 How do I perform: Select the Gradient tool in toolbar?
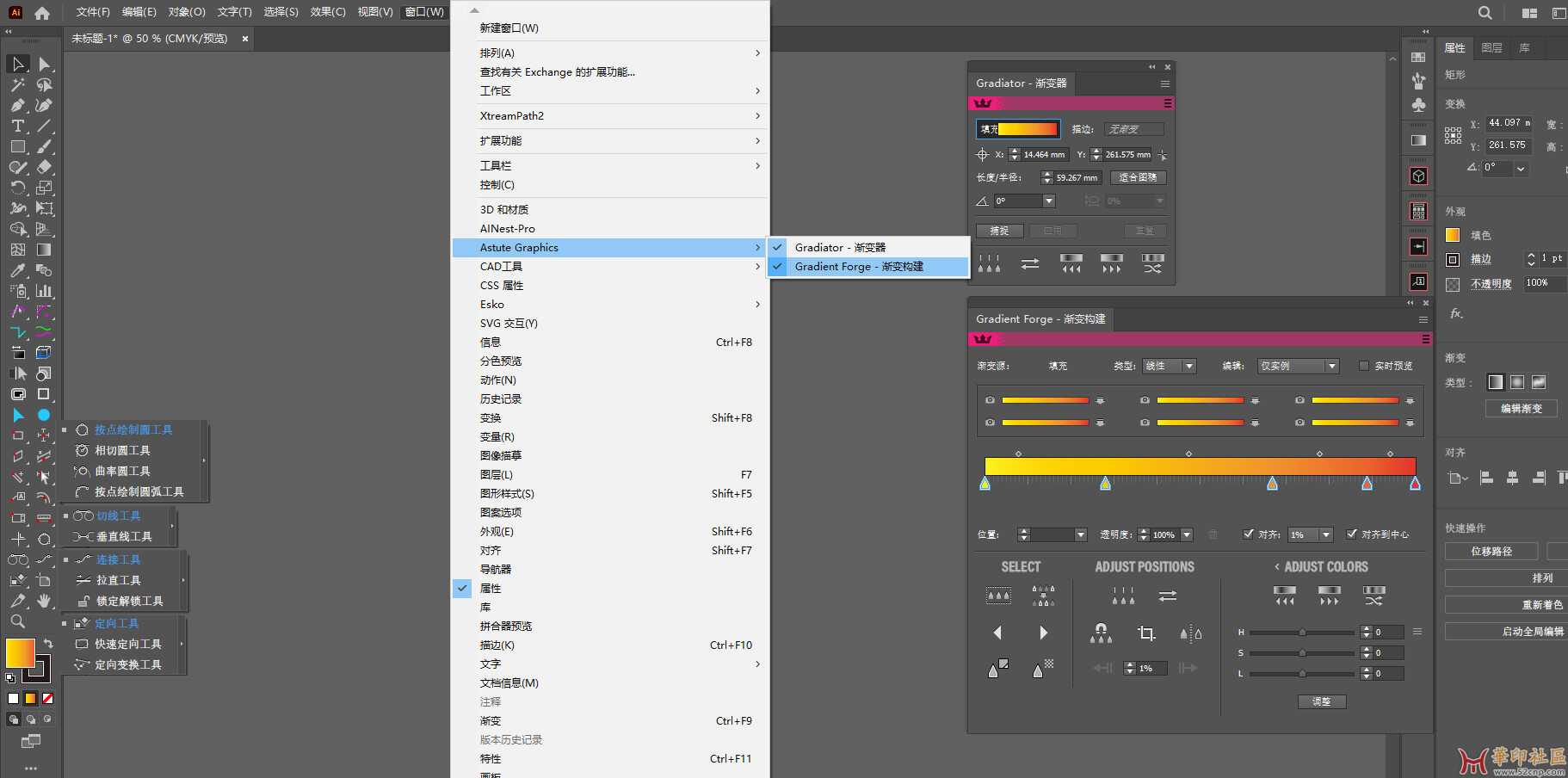pyautogui.click(x=44, y=250)
